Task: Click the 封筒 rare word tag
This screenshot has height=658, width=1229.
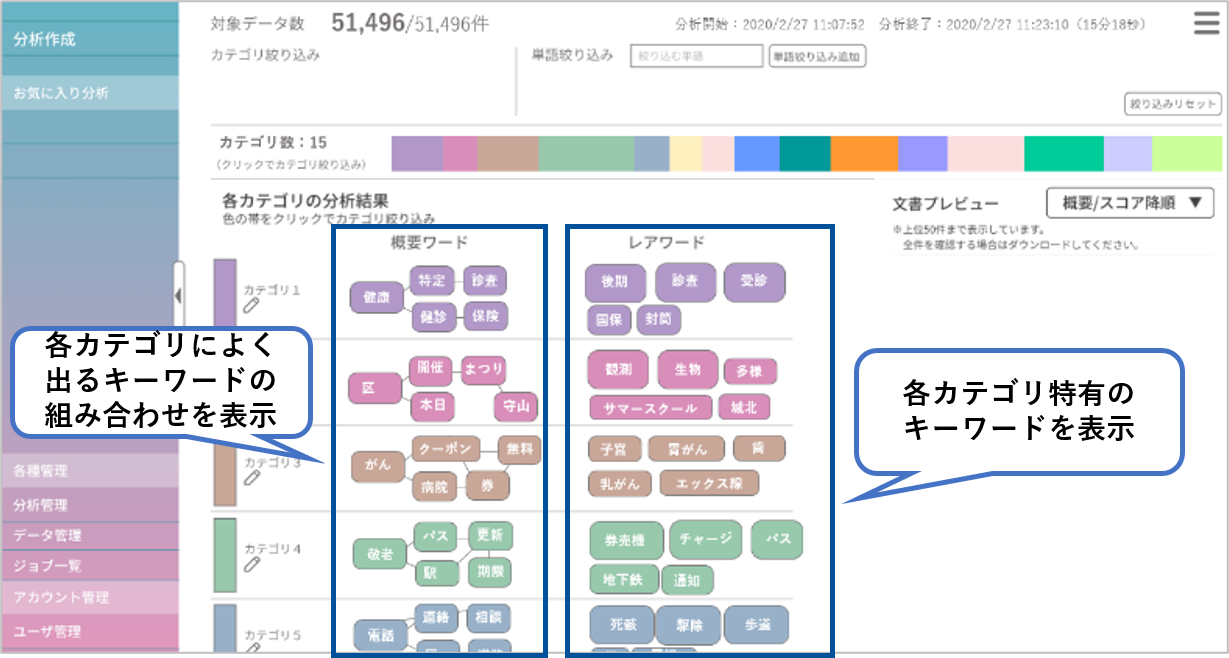Action: pyautogui.click(x=658, y=320)
